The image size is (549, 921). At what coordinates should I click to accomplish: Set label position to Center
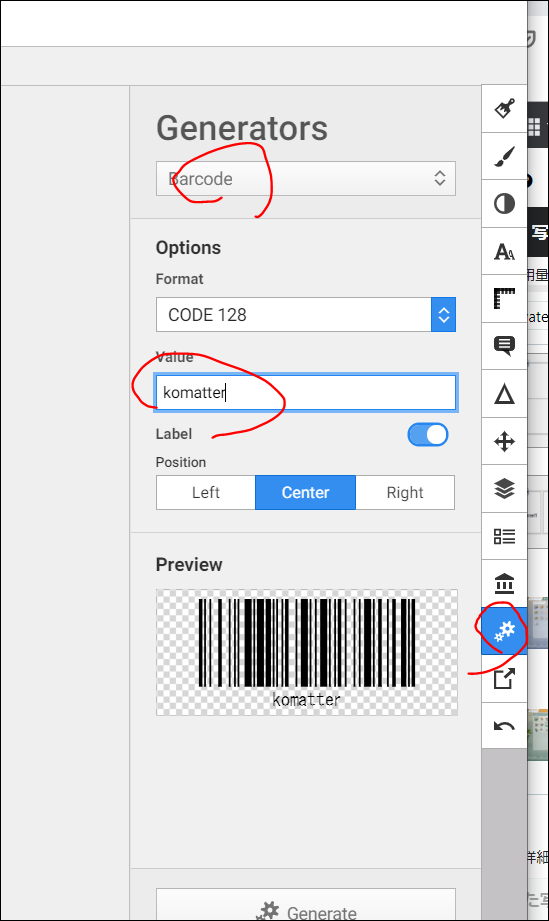click(x=305, y=492)
